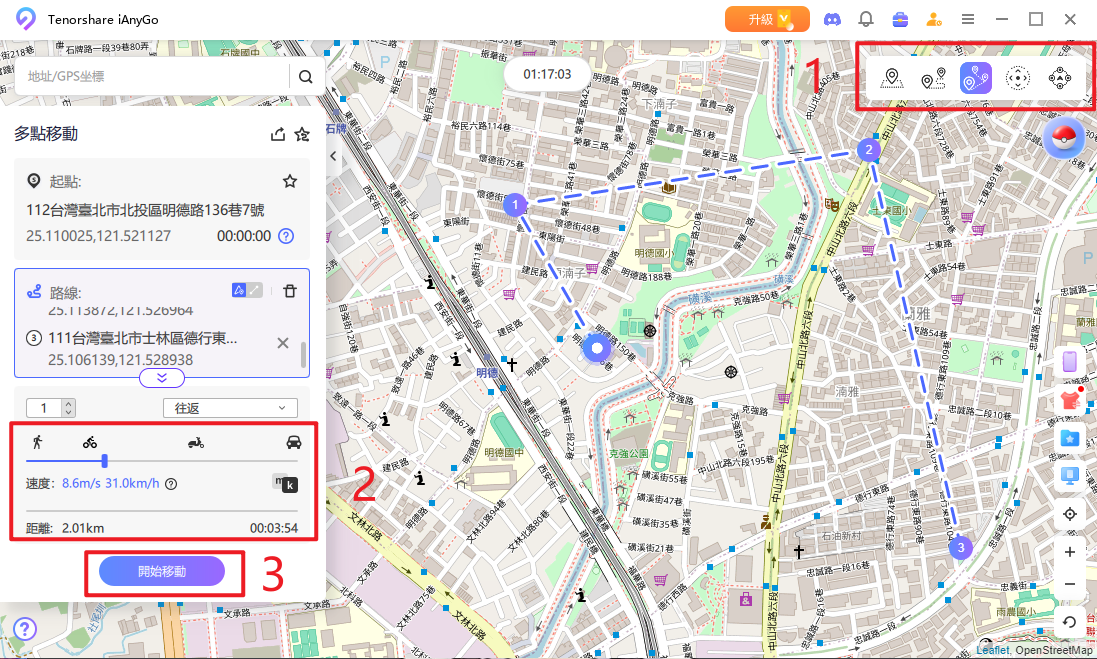Viewport: 1097px width, 659px height.
Task: Select car driving speed icon
Action: [294, 442]
